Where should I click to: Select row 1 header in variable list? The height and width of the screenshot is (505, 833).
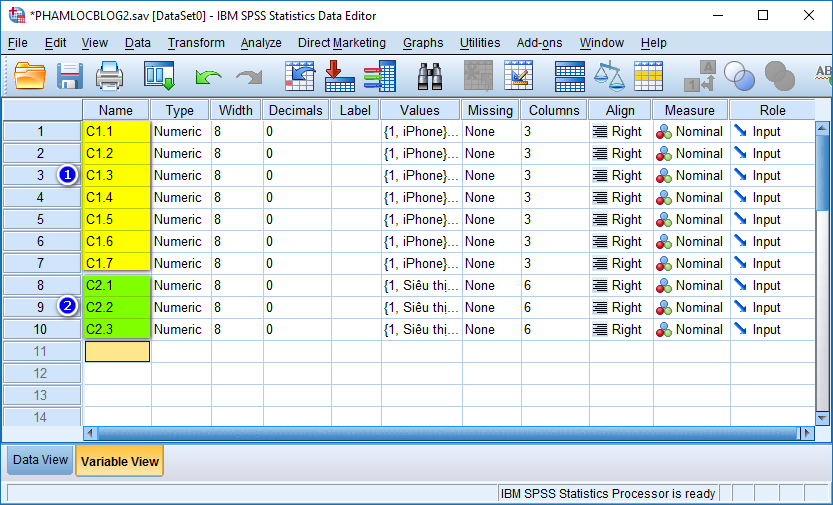[x=41, y=132]
